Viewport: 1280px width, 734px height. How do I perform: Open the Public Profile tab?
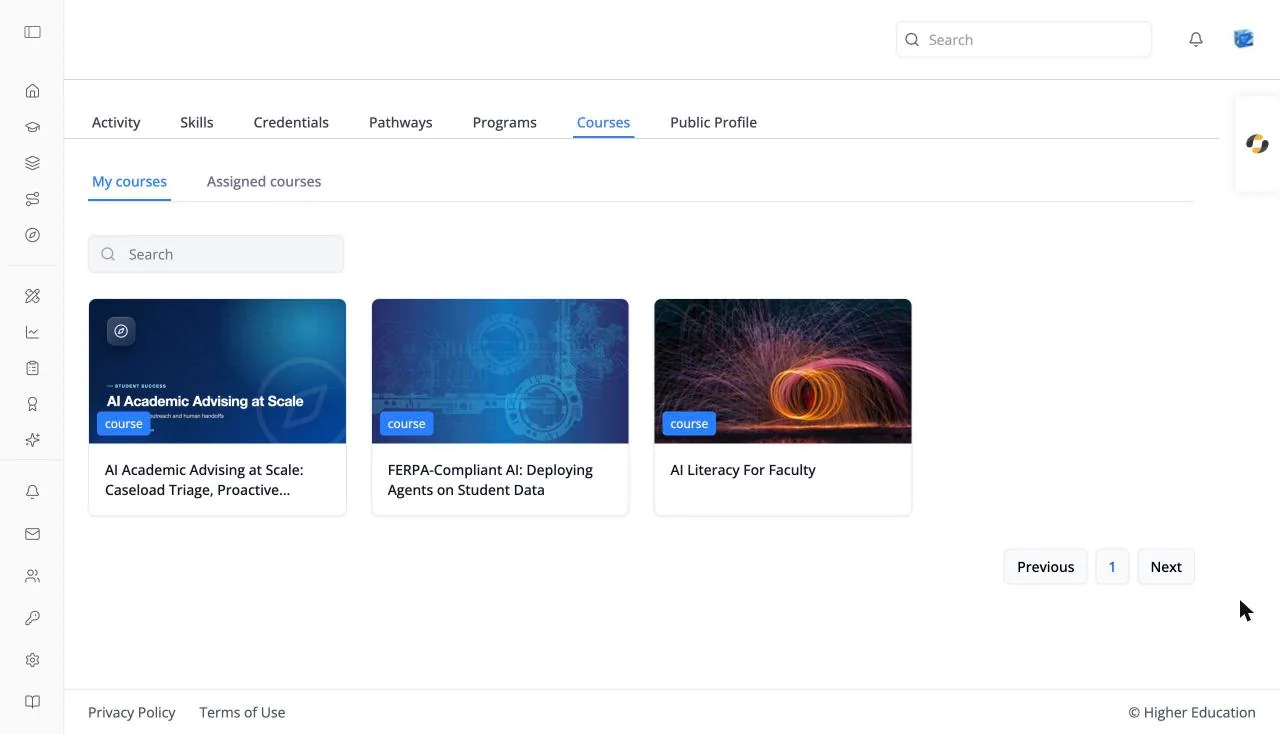coord(714,122)
